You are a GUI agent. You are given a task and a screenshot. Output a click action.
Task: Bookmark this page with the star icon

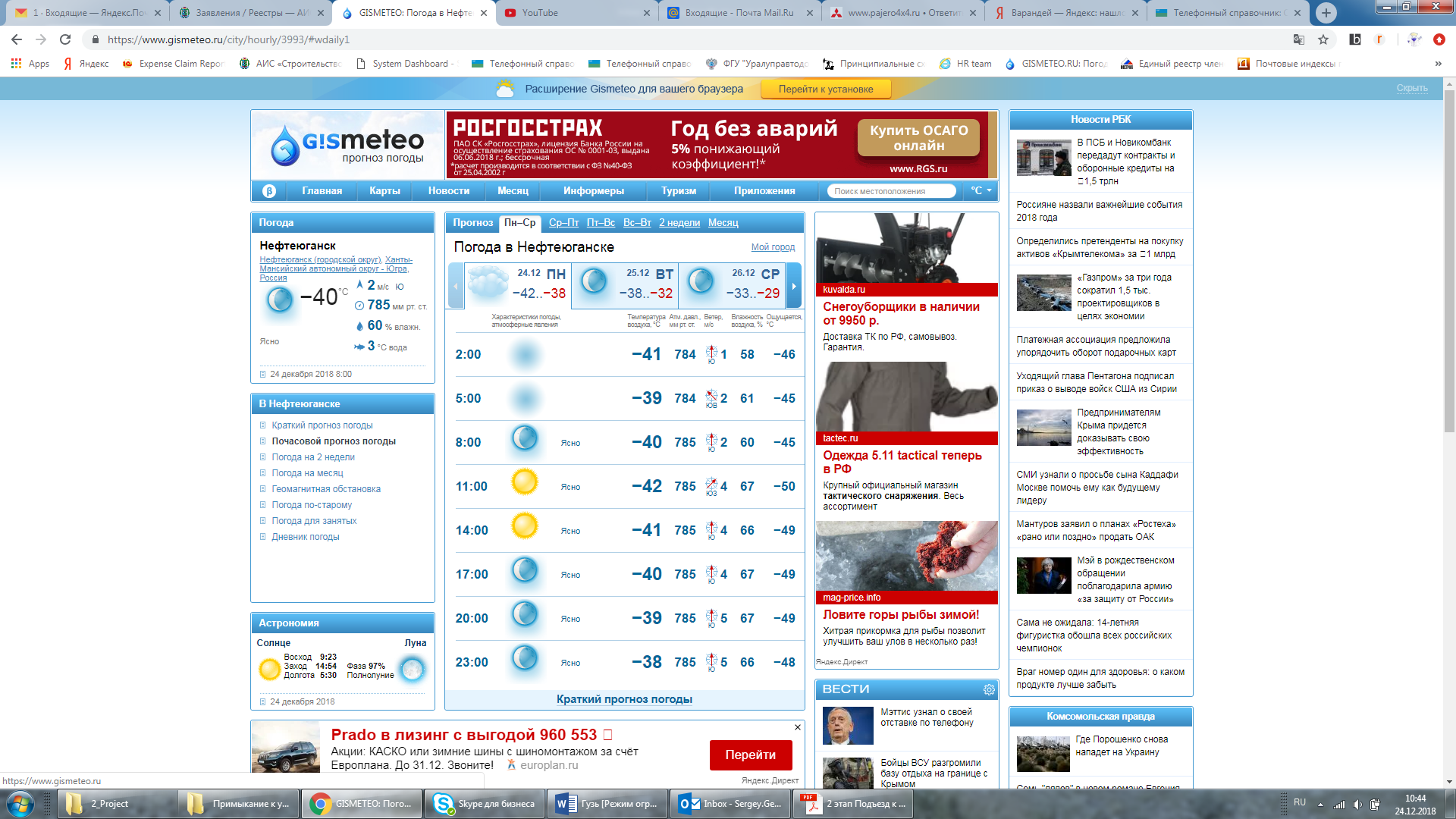click(x=1323, y=39)
